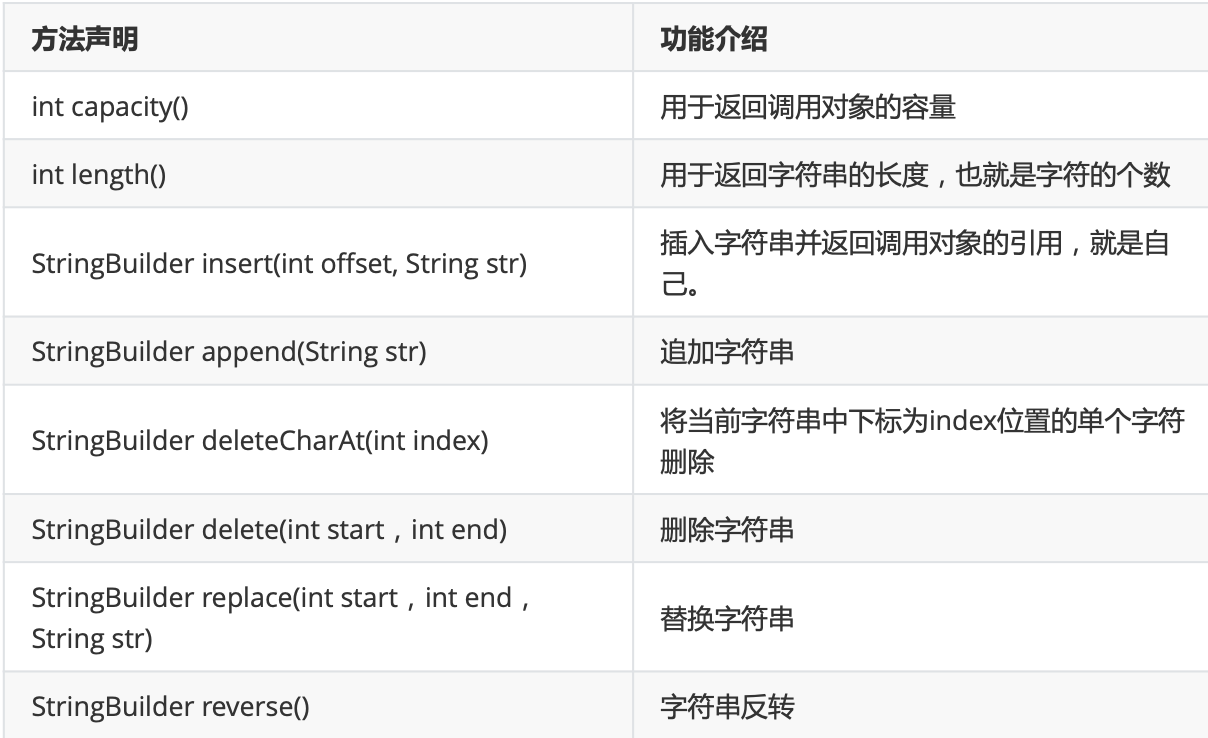Click description 用于返回调用对象的容量
The image size is (1208, 738).
[808, 106]
